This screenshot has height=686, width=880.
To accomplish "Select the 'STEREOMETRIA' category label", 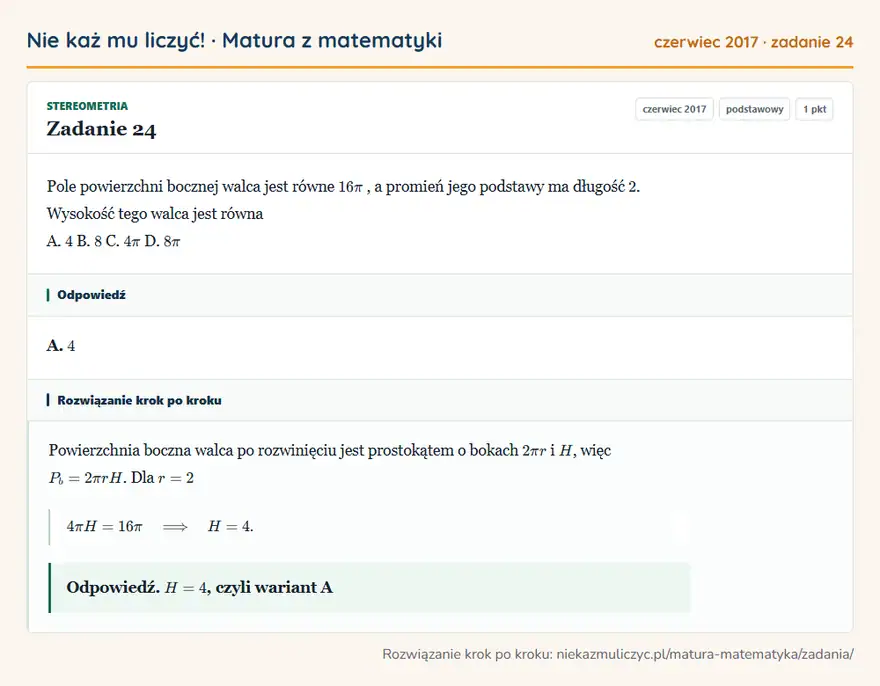I will click(x=87, y=106).
